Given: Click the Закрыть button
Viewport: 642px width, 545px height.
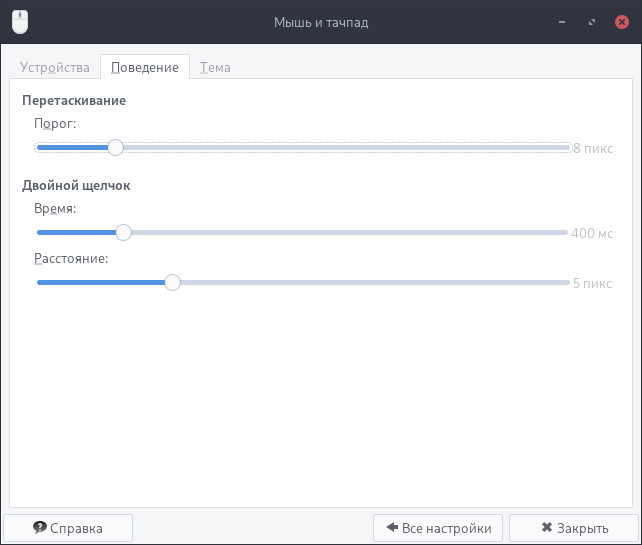Looking at the screenshot, I should (x=574, y=528).
